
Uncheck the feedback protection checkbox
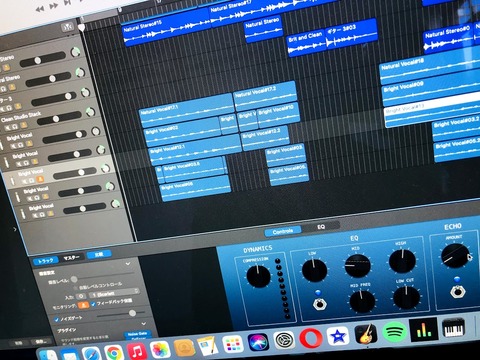[x=94, y=304]
